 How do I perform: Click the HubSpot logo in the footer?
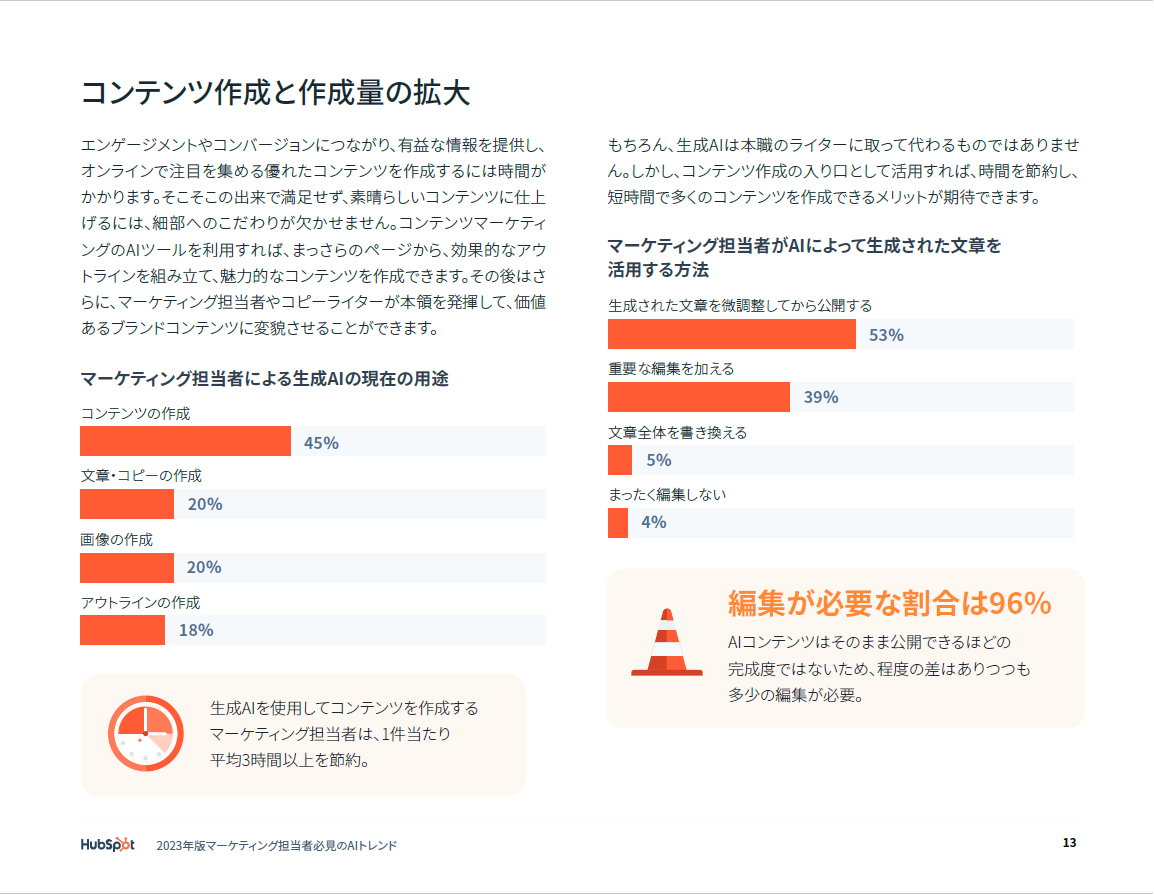[107, 844]
